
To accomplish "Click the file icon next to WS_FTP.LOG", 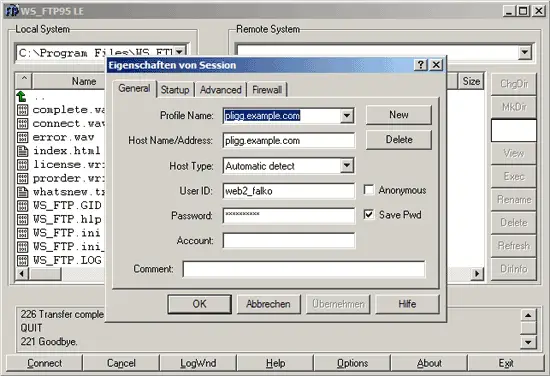I will coord(22,261).
